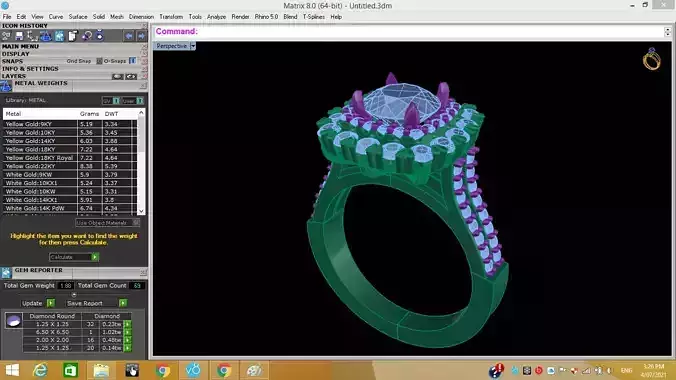Collapse the Gem Reporter minus expander
676x380 pixels.
(x=74, y=295)
